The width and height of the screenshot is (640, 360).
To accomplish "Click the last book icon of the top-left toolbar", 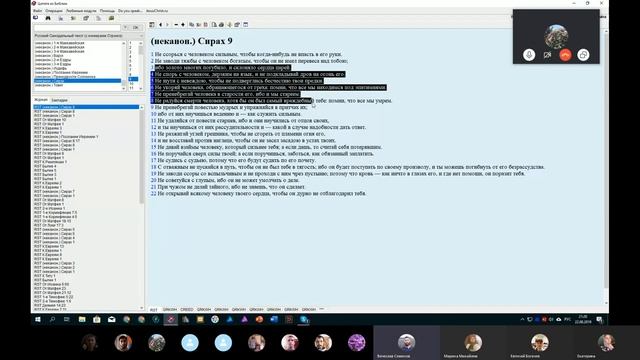I will coord(111,18).
